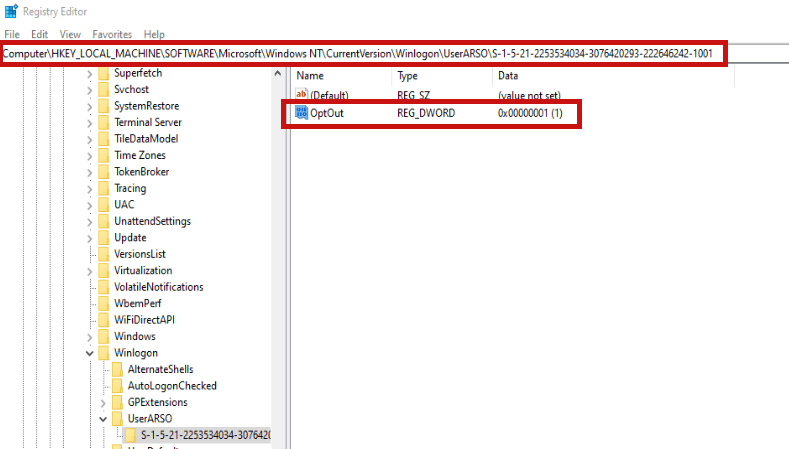Screen dimensions: 789x449
Task: Select the TokenBroker key label
Action: point(141,172)
